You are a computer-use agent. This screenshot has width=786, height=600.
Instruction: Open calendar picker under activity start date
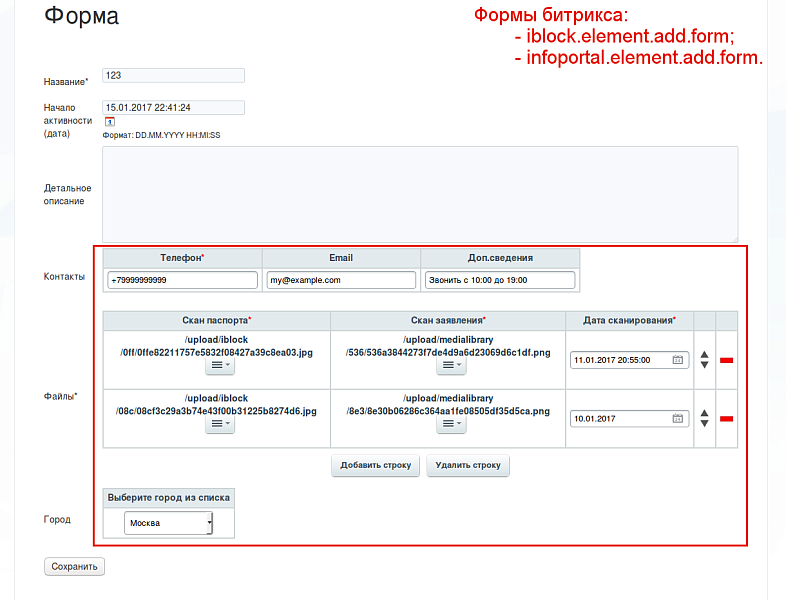coord(109,122)
